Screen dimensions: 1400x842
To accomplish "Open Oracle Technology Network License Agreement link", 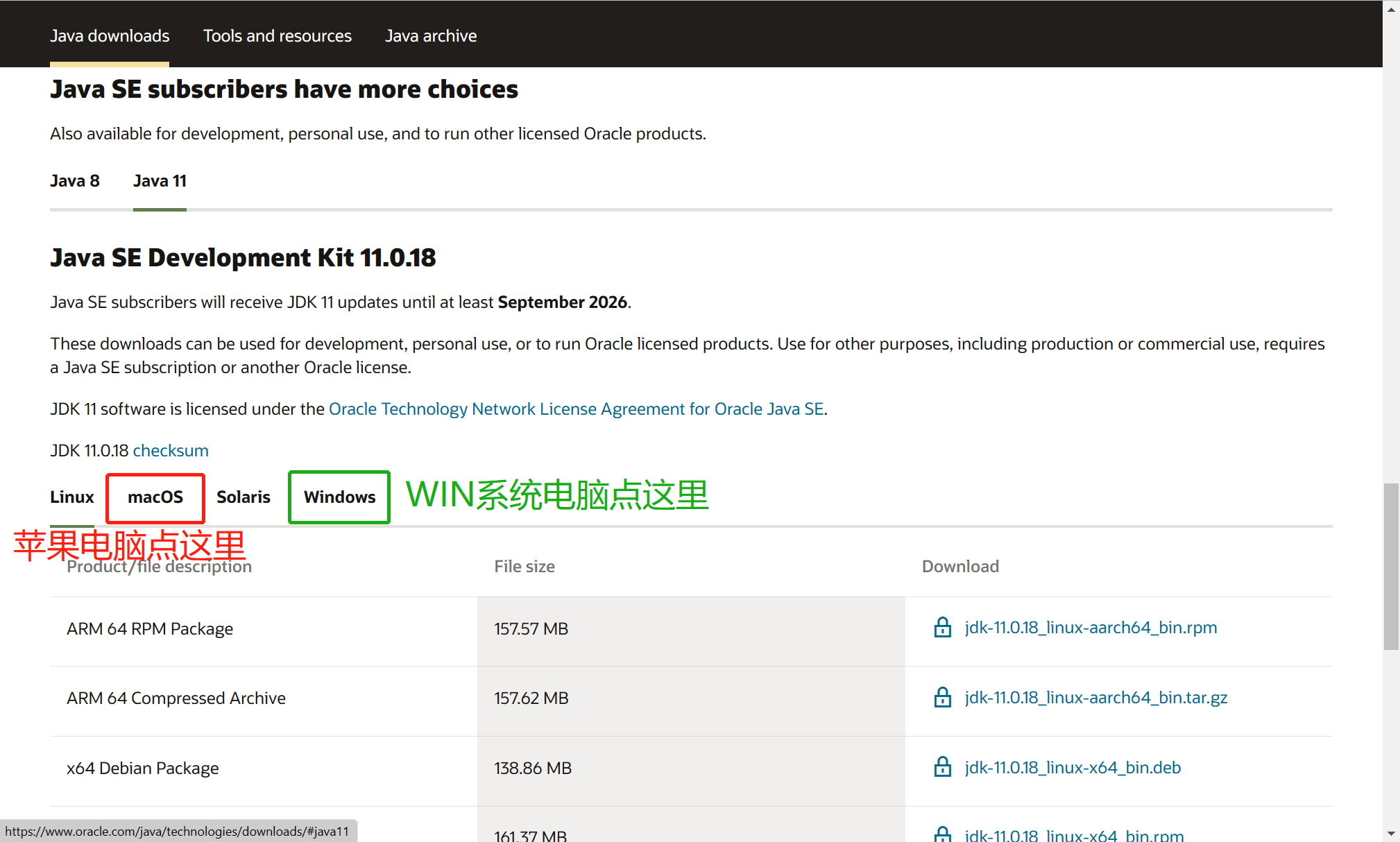I will (576, 409).
